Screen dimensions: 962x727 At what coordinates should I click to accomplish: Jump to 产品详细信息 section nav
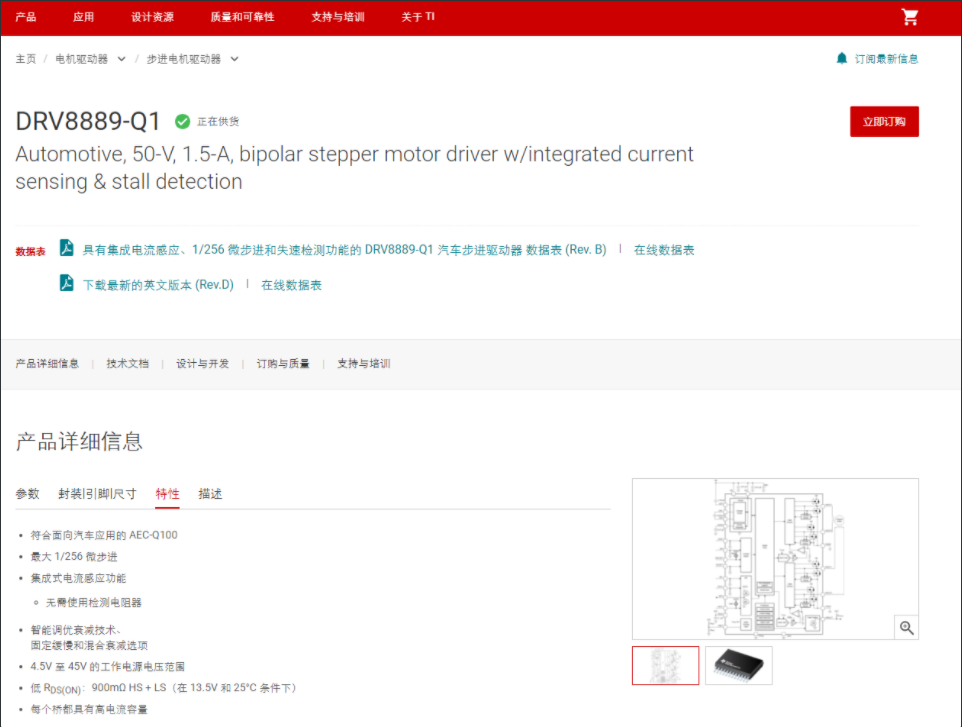coord(47,364)
